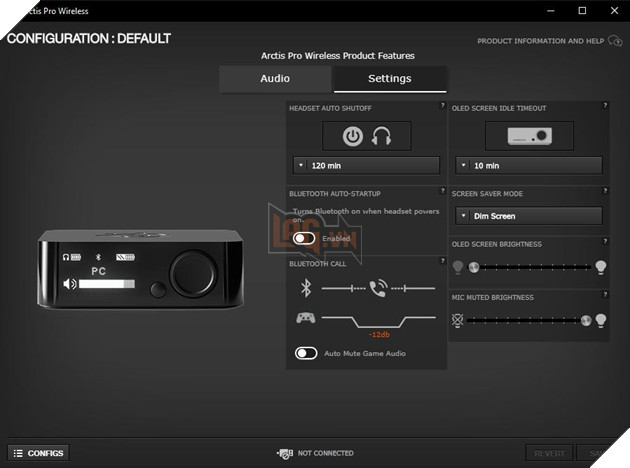
Task: Click the PC label on transmitter display
Action: point(98,271)
